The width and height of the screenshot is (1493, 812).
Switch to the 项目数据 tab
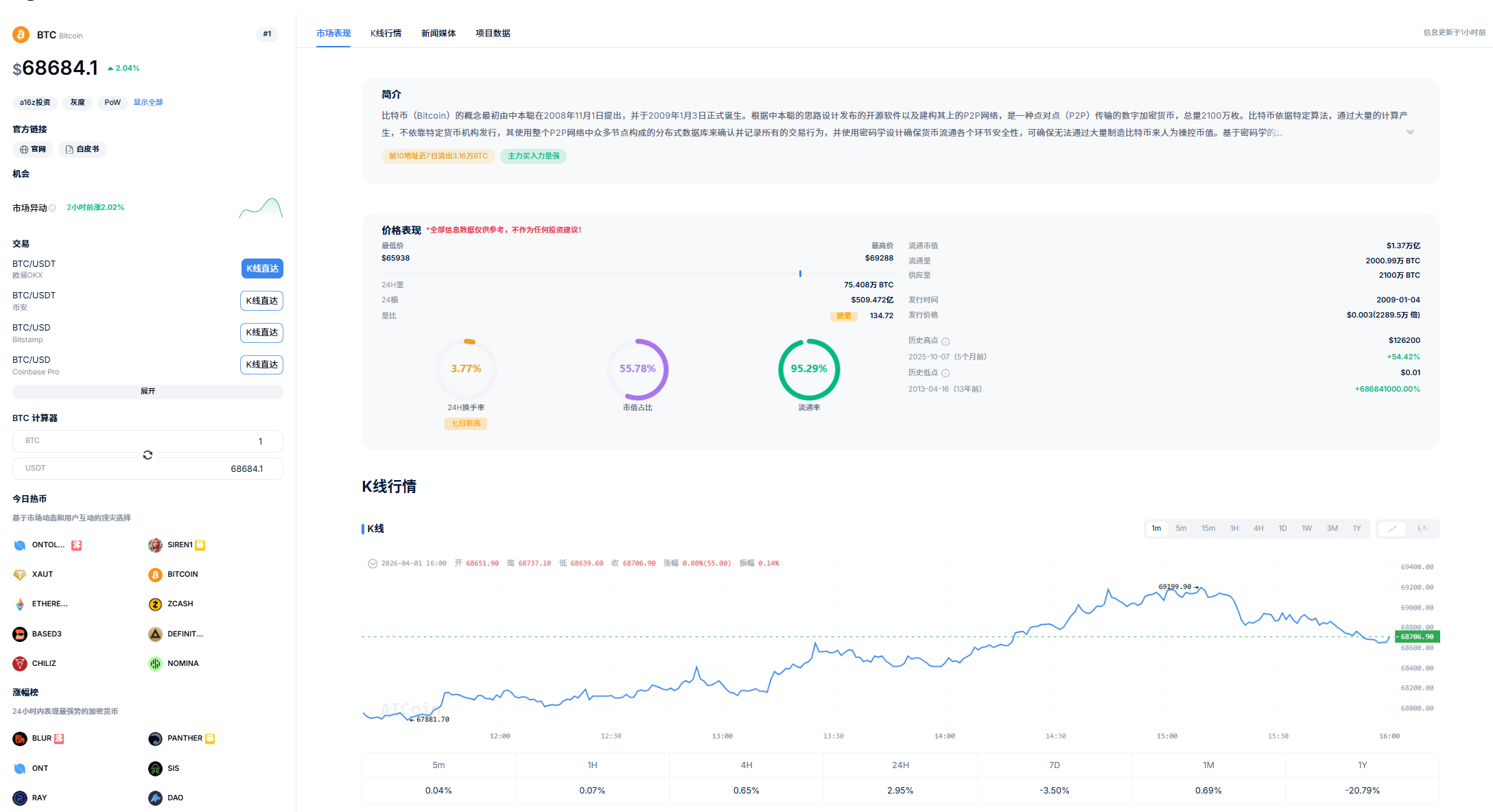(x=493, y=33)
